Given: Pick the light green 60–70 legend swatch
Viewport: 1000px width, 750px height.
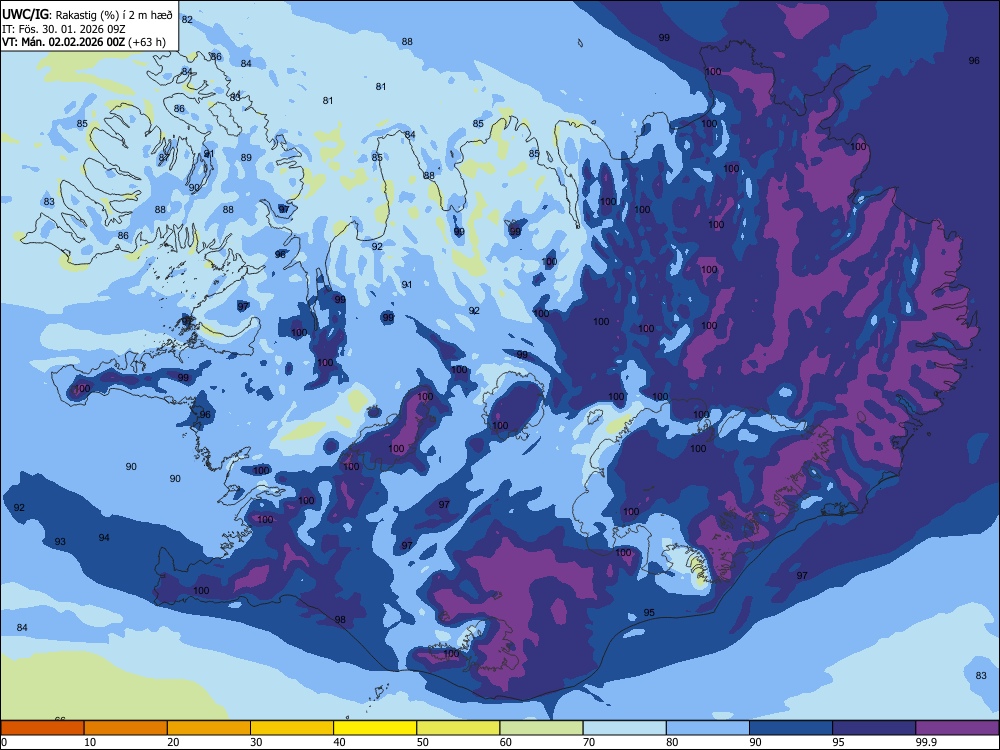Looking at the screenshot, I should tap(541, 728).
